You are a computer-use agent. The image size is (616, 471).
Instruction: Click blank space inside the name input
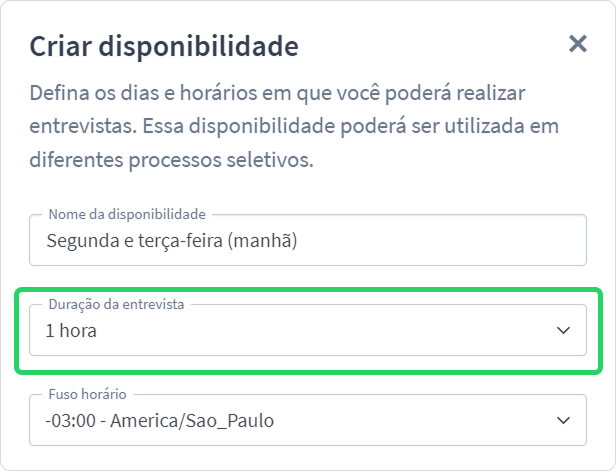click(x=440, y=240)
